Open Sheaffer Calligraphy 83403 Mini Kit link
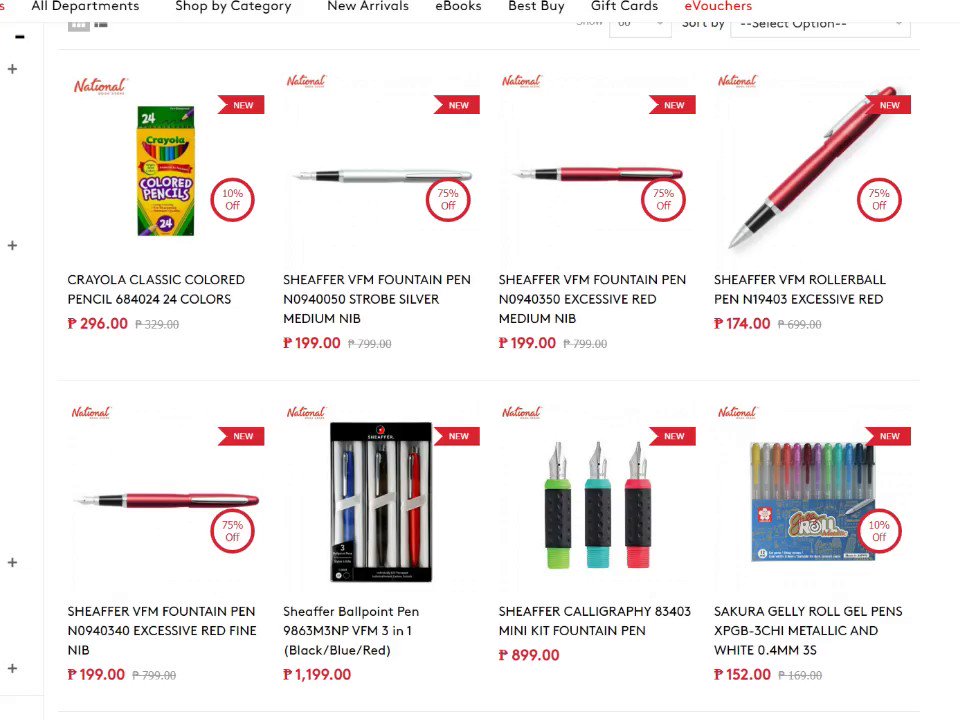Viewport: 960px width, 720px height. 594,621
